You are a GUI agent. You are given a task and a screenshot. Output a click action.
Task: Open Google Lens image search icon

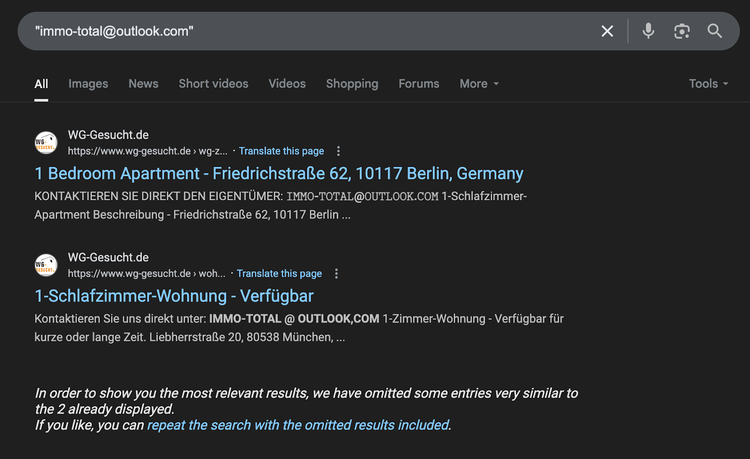point(682,31)
